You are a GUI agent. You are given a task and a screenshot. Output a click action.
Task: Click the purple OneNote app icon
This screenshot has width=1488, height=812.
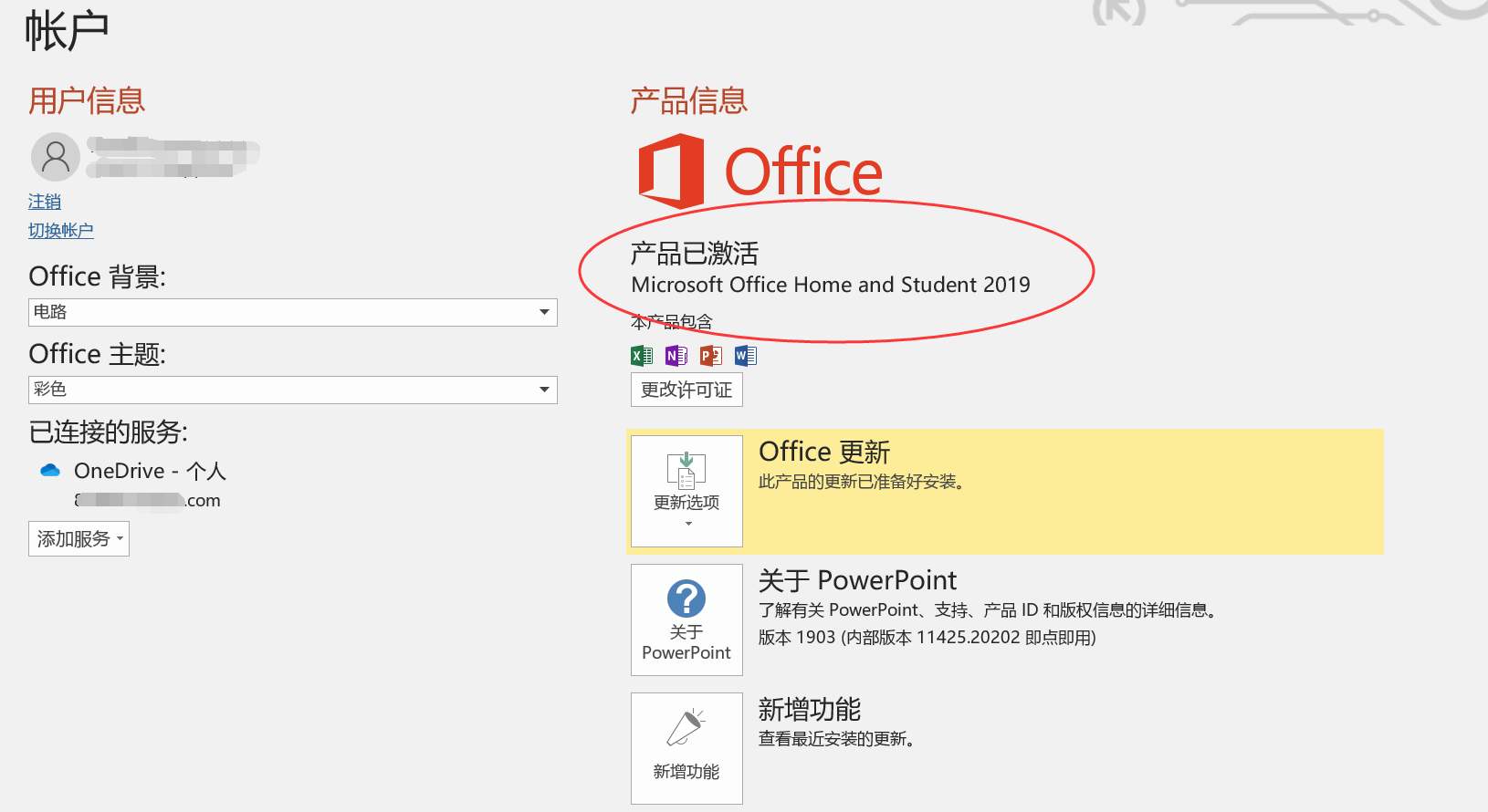676,356
